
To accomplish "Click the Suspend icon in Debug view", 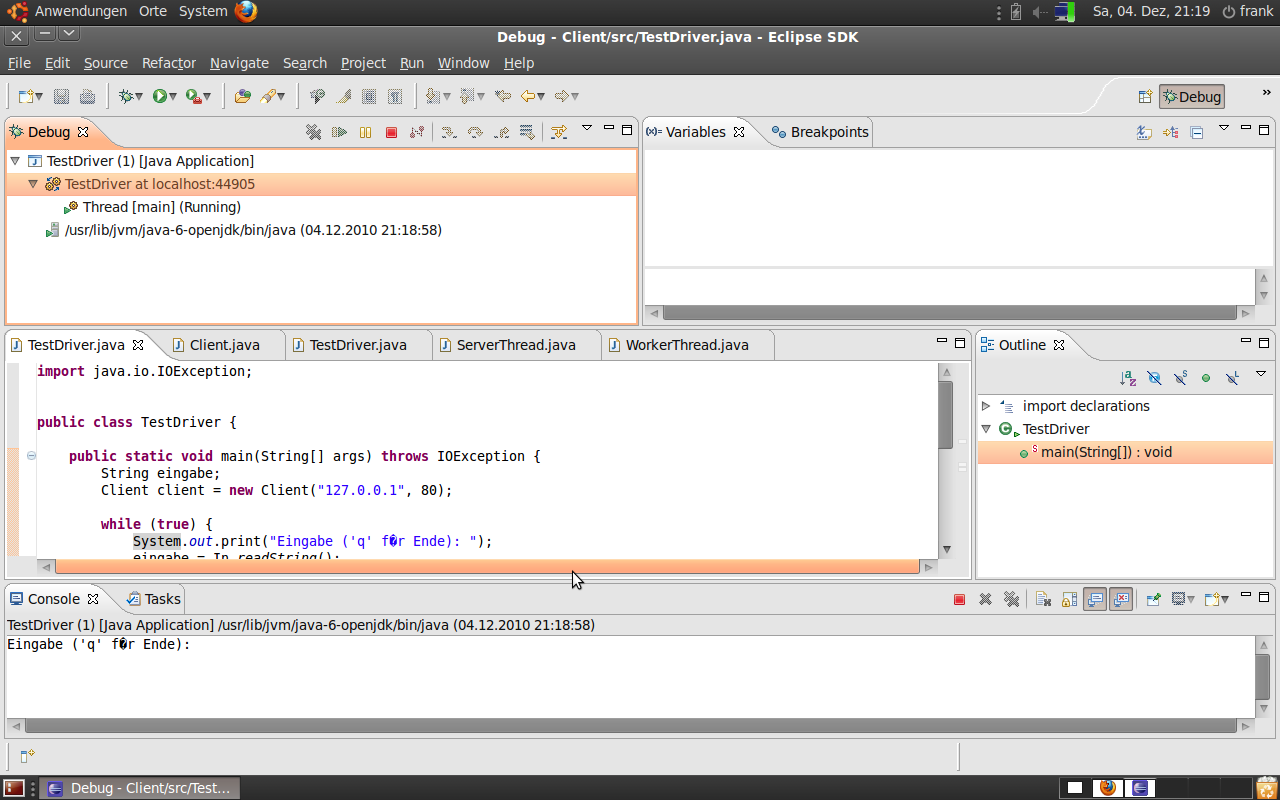I will pos(365,131).
